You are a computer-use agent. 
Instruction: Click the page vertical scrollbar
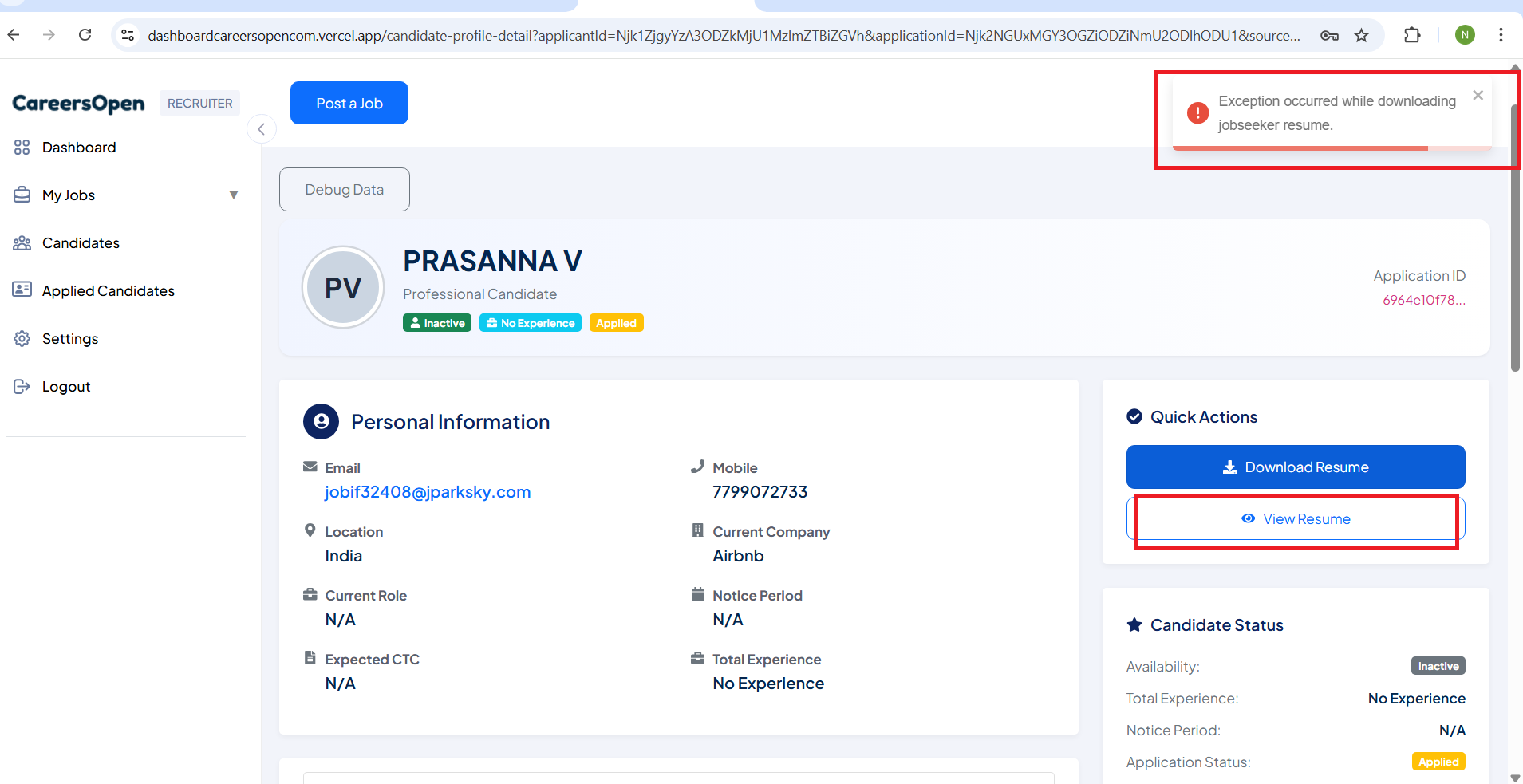[1515, 239]
